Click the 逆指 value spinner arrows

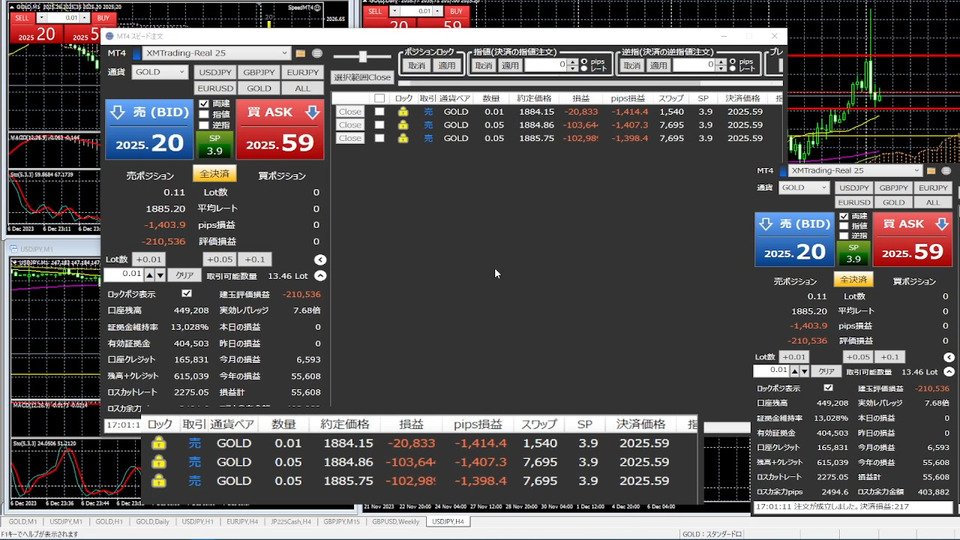[722, 65]
